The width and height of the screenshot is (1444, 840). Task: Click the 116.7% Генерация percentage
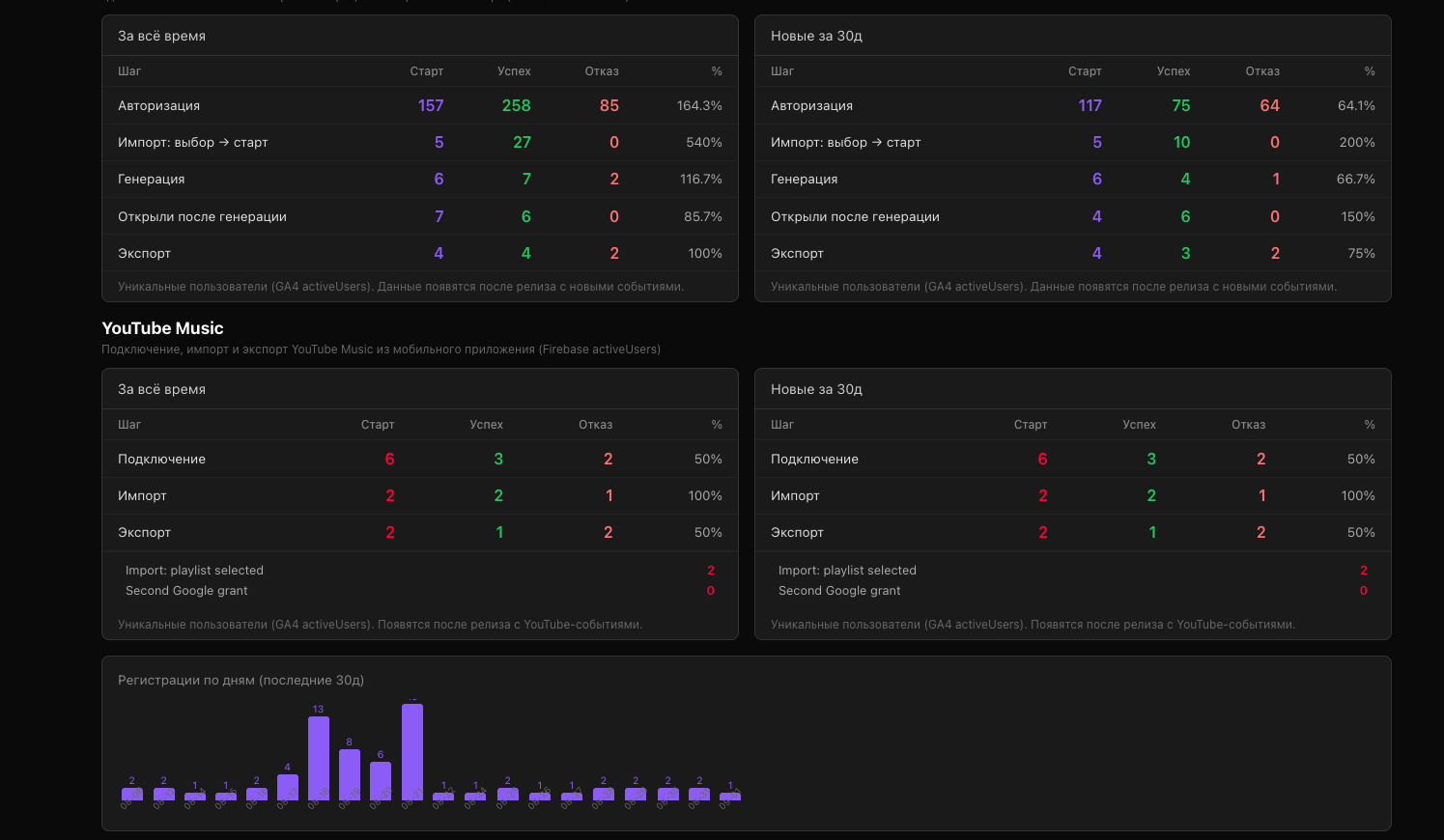click(x=701, y=179)
